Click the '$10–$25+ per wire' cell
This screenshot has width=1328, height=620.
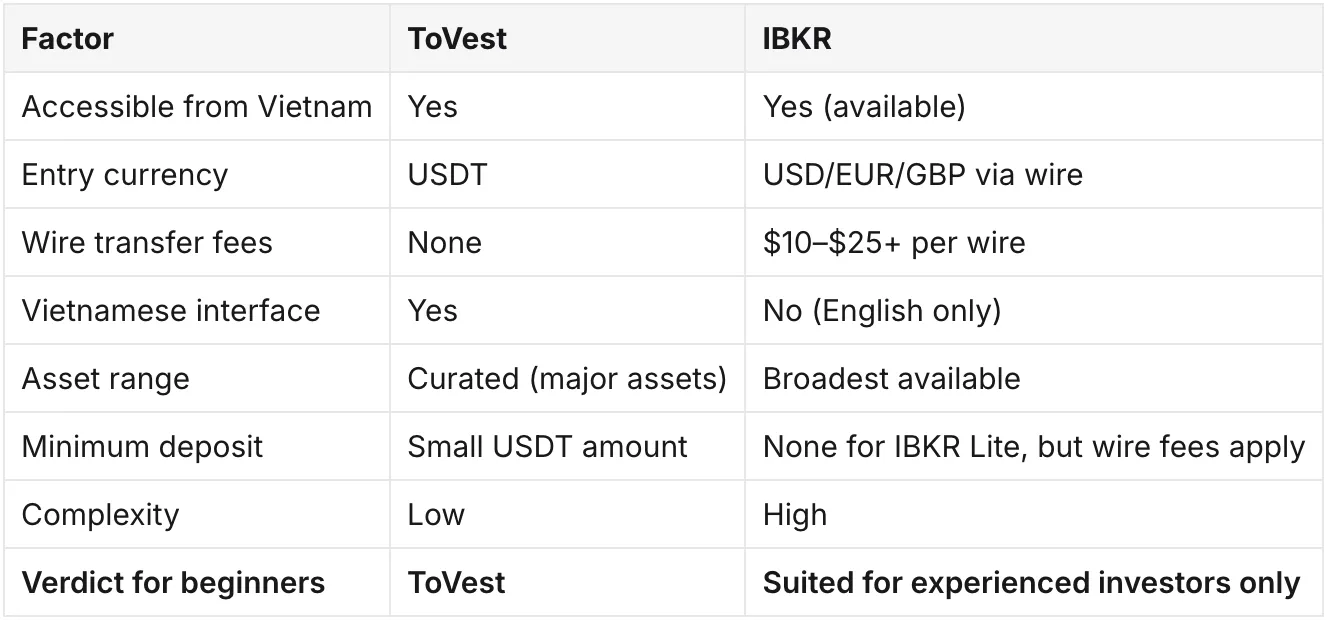pos(894,243)
